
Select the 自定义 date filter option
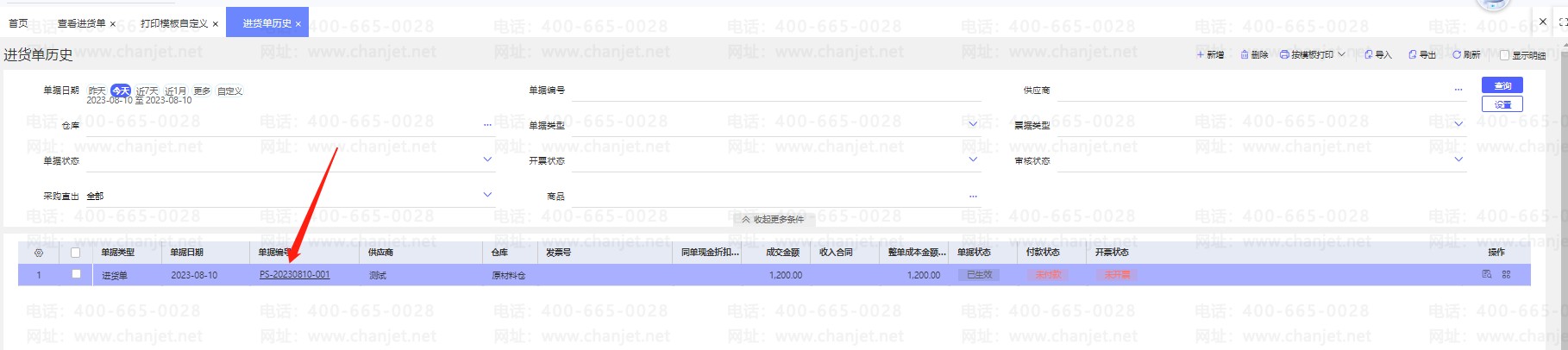229,91
